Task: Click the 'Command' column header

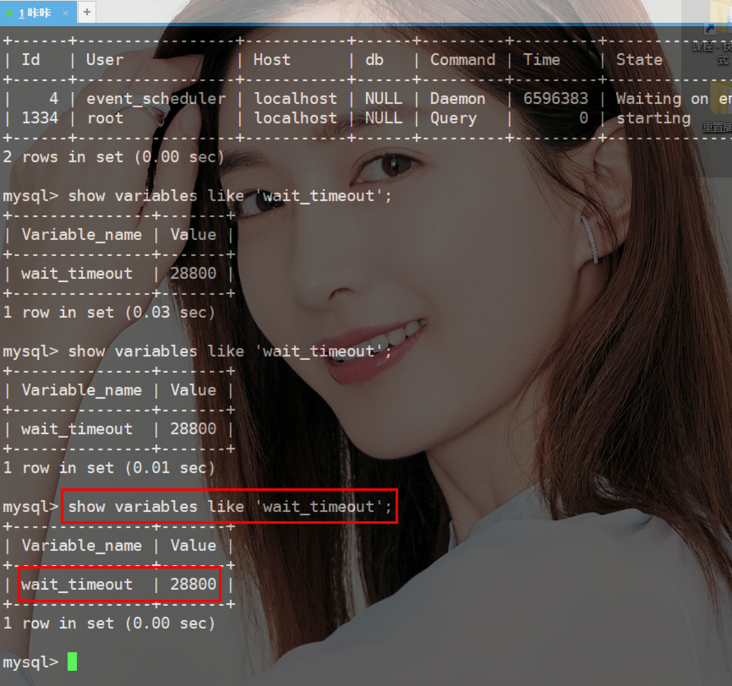Action: pos(463,60)
